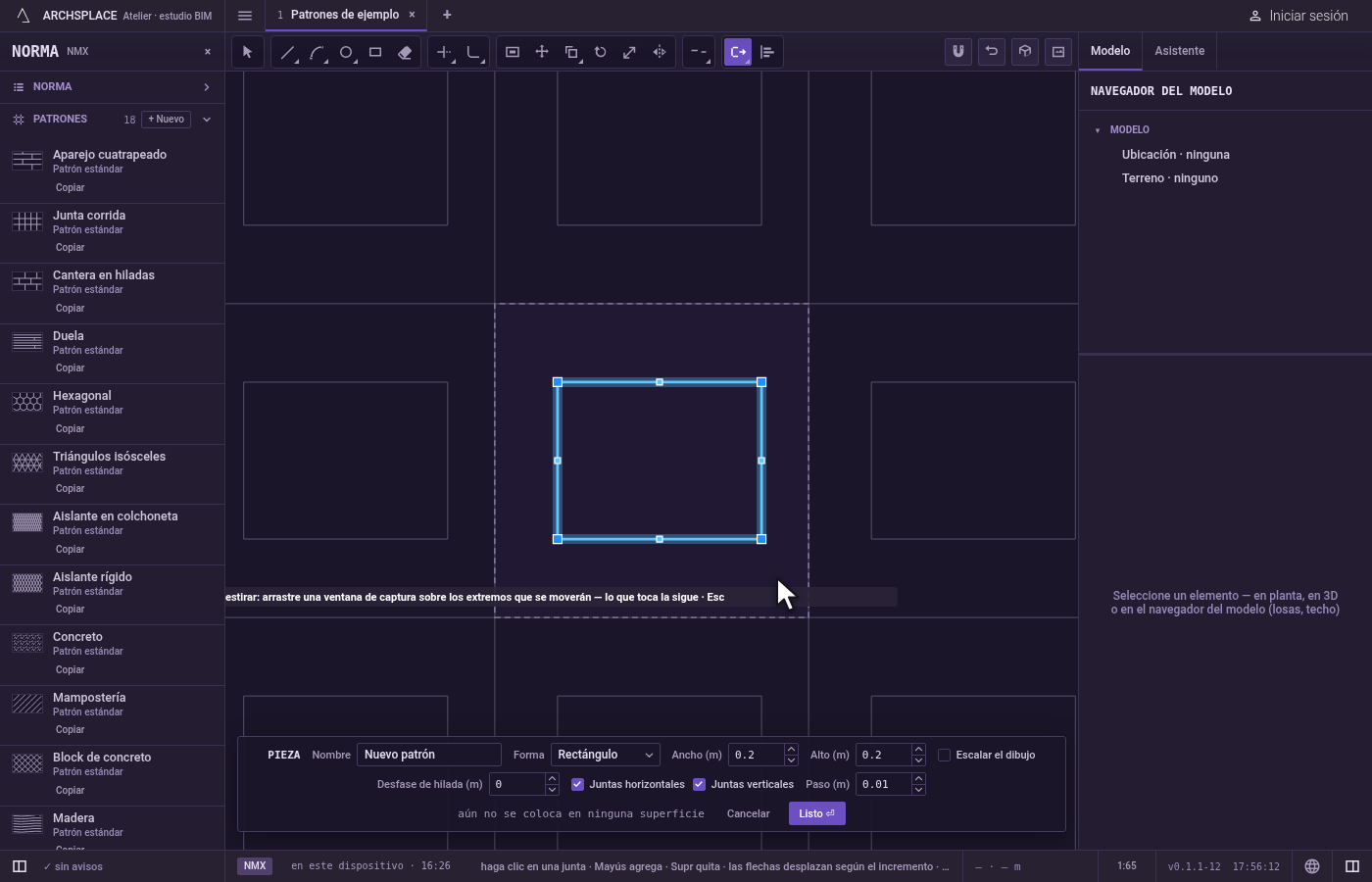Click the mirror tool icon
The width and height of the screenshot is (1372, 882).
(660, 52)
